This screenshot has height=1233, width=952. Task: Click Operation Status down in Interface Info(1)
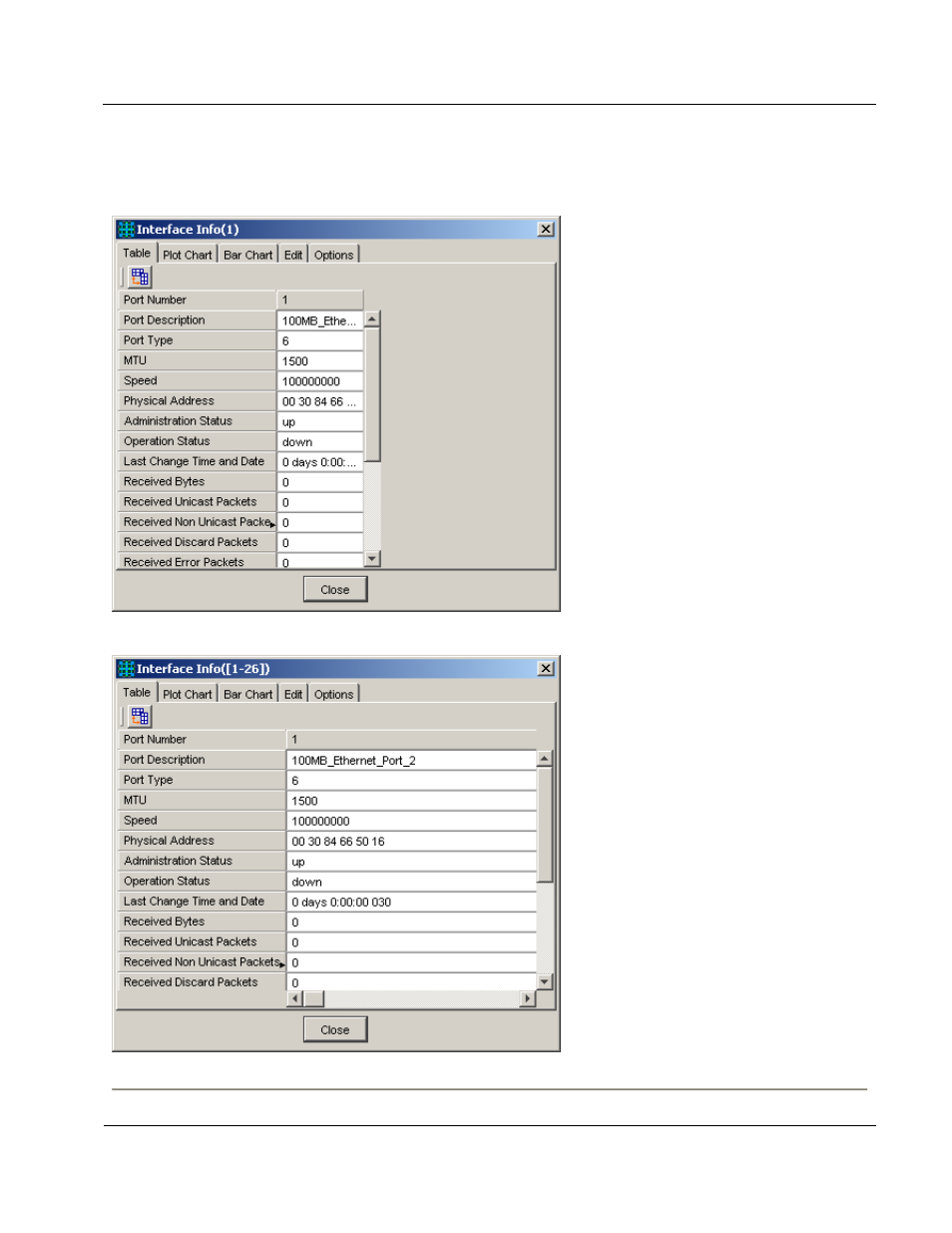coord(319,442)
